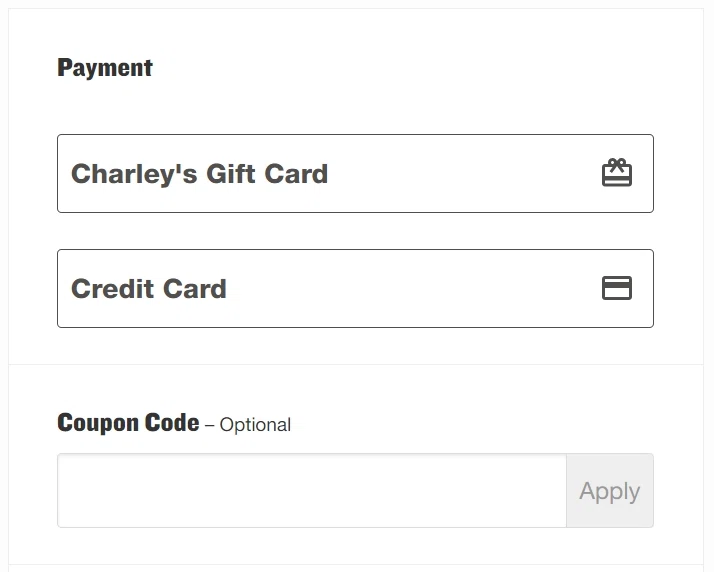The image size is (714, 572).
Task: Select Charley's Gift Card payment option
Action: tap(355, 173)
